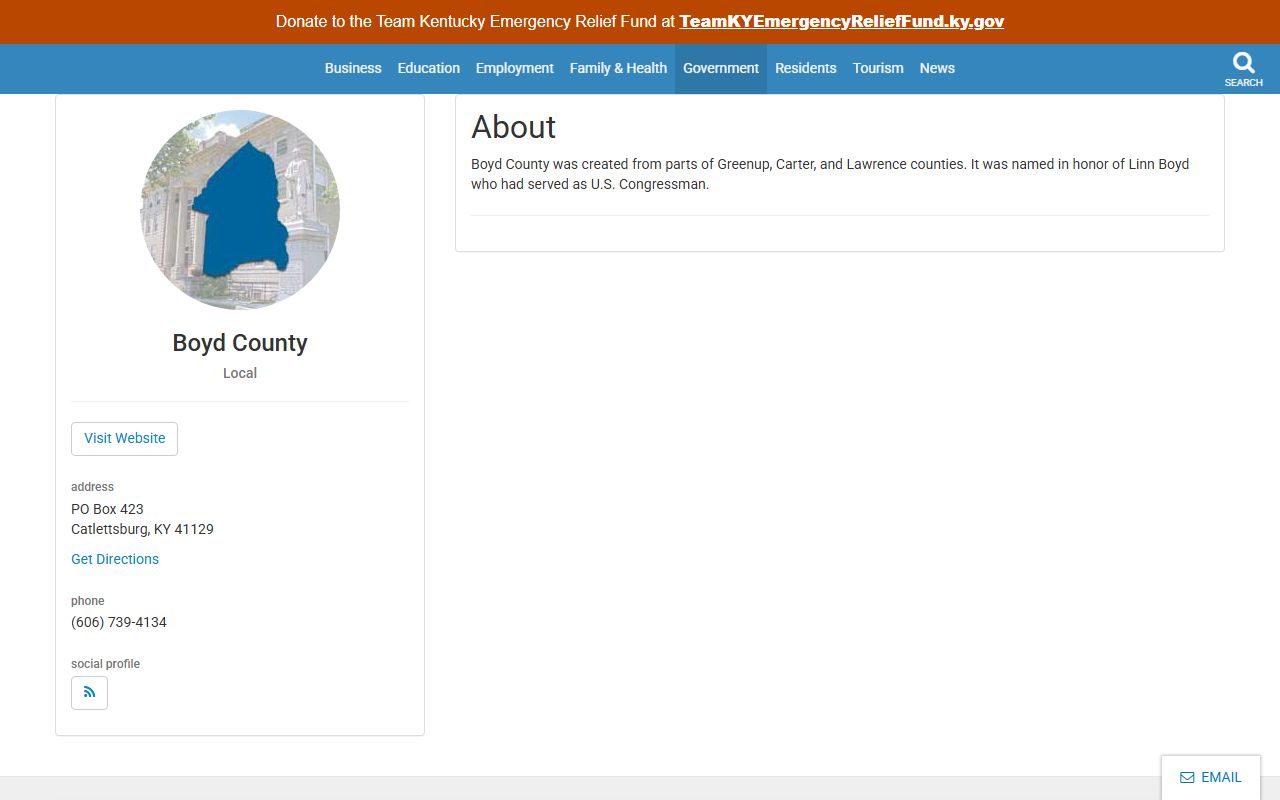Open the Government menu
This screenshot has height=800, width=1280.
click(721, 68)
